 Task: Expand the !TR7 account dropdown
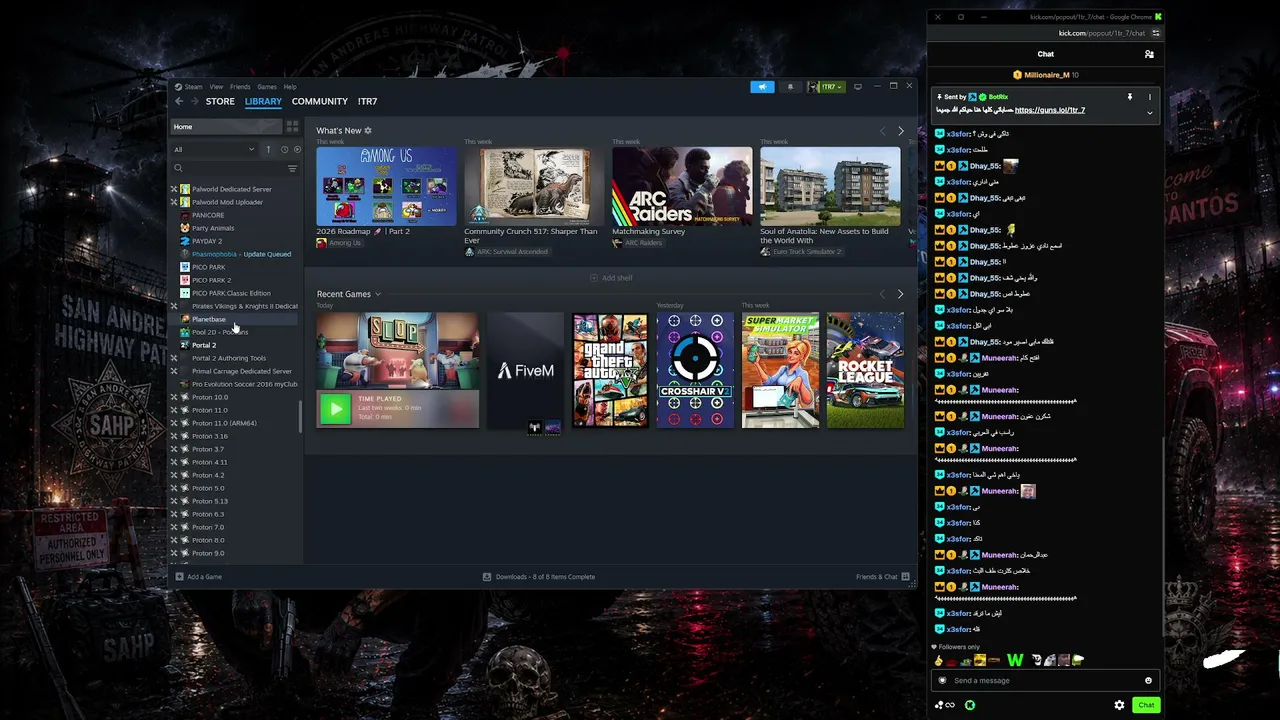[x=827, y=87]
